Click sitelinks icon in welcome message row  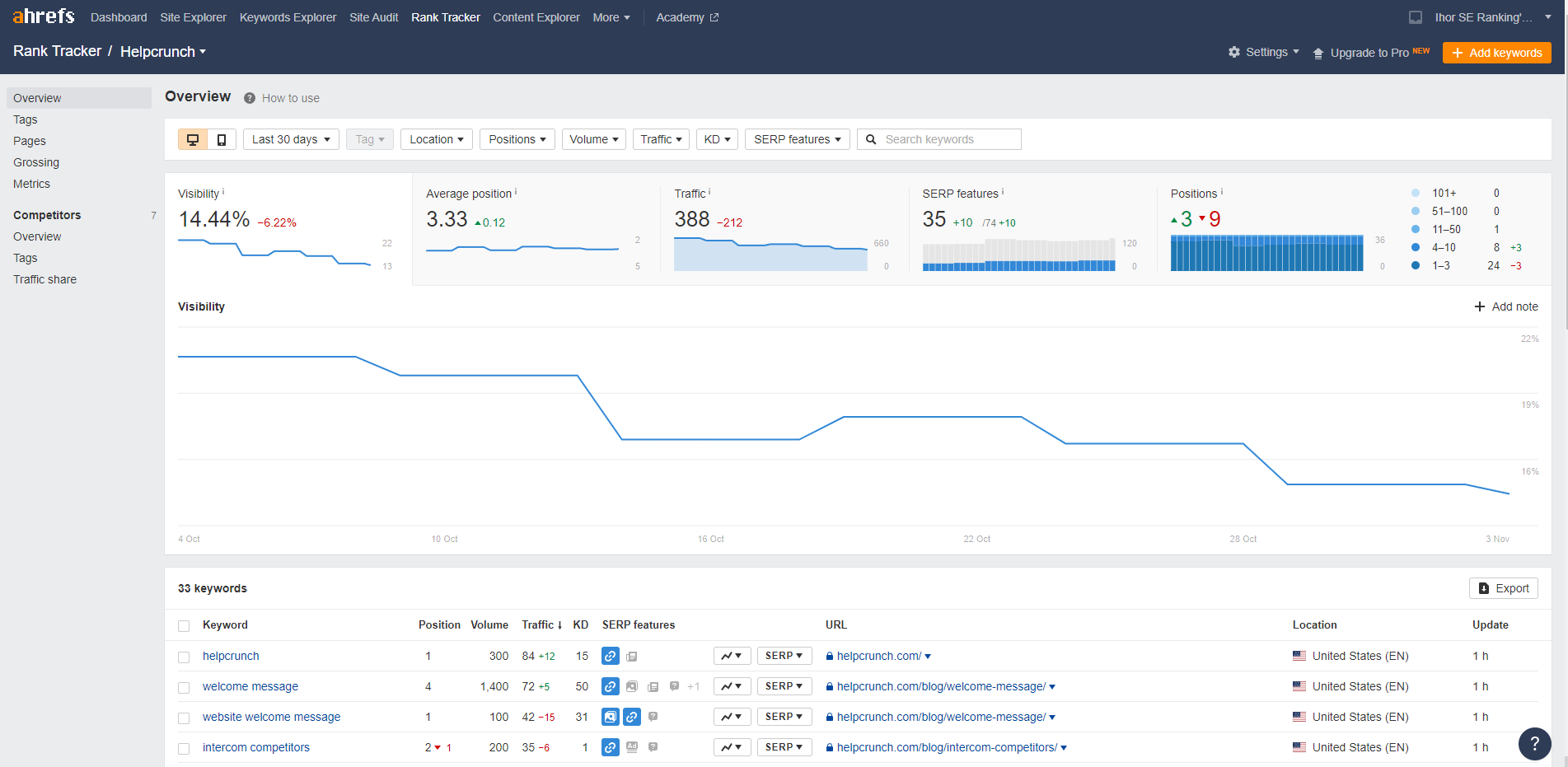[x=611, y=686]
